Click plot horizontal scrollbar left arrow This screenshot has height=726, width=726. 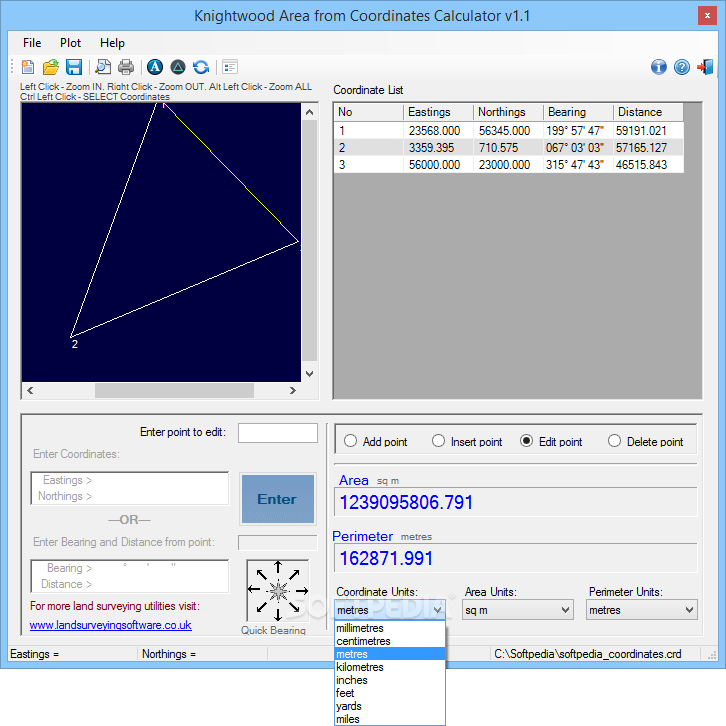coord(30,390)
